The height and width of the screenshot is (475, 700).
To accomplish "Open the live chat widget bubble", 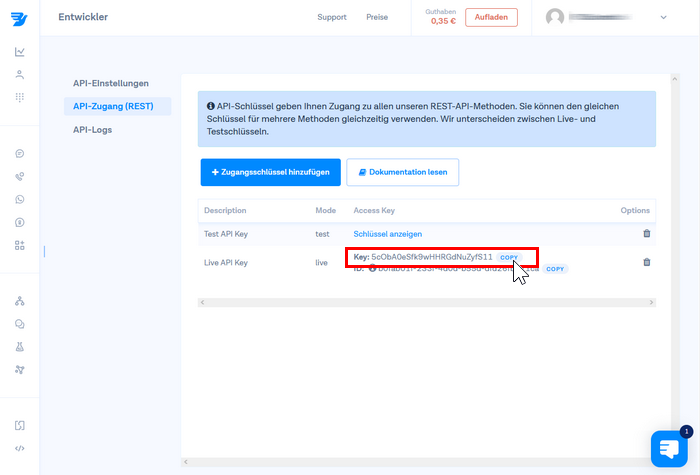I will (668, 449).
